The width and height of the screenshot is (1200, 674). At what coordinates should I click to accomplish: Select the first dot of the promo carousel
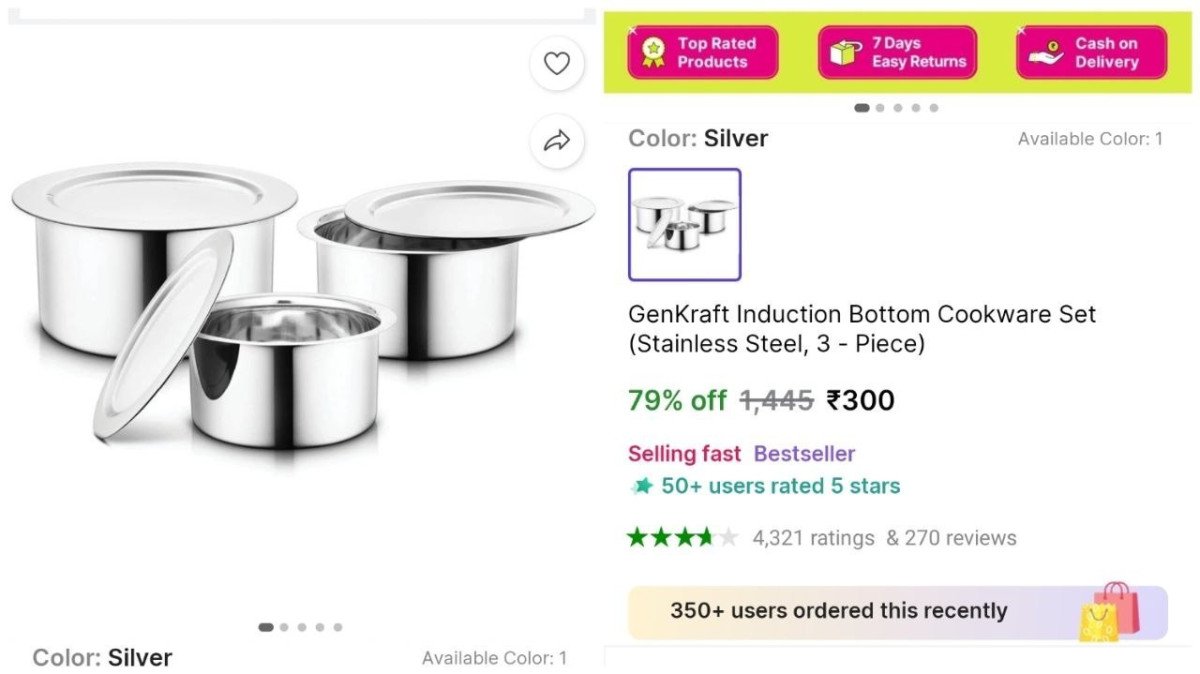(862, 107)
